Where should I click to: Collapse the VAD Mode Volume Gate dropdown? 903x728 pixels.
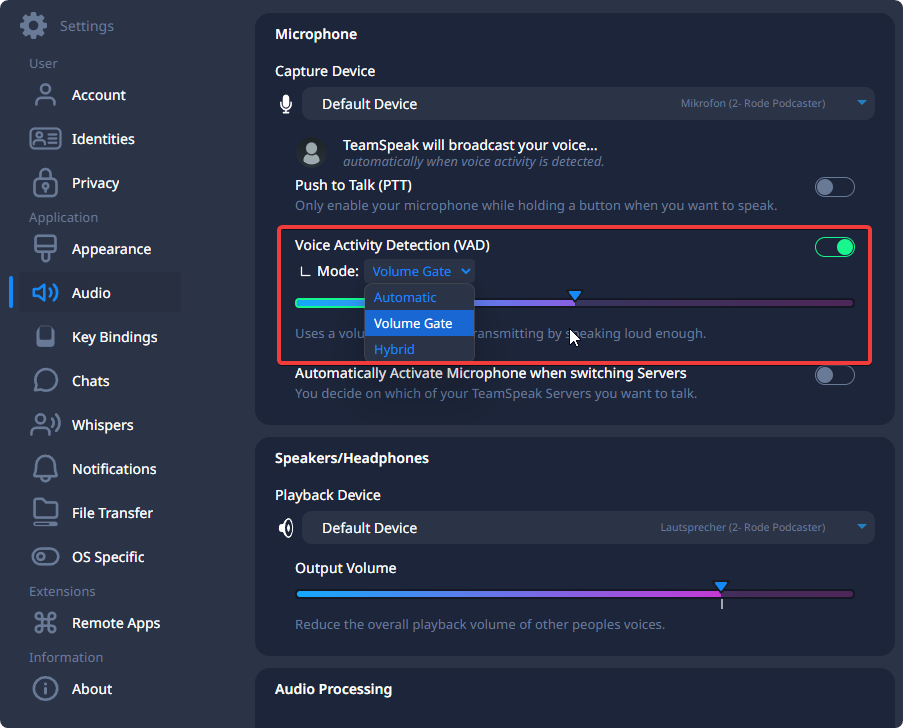(x=420, y=271)
